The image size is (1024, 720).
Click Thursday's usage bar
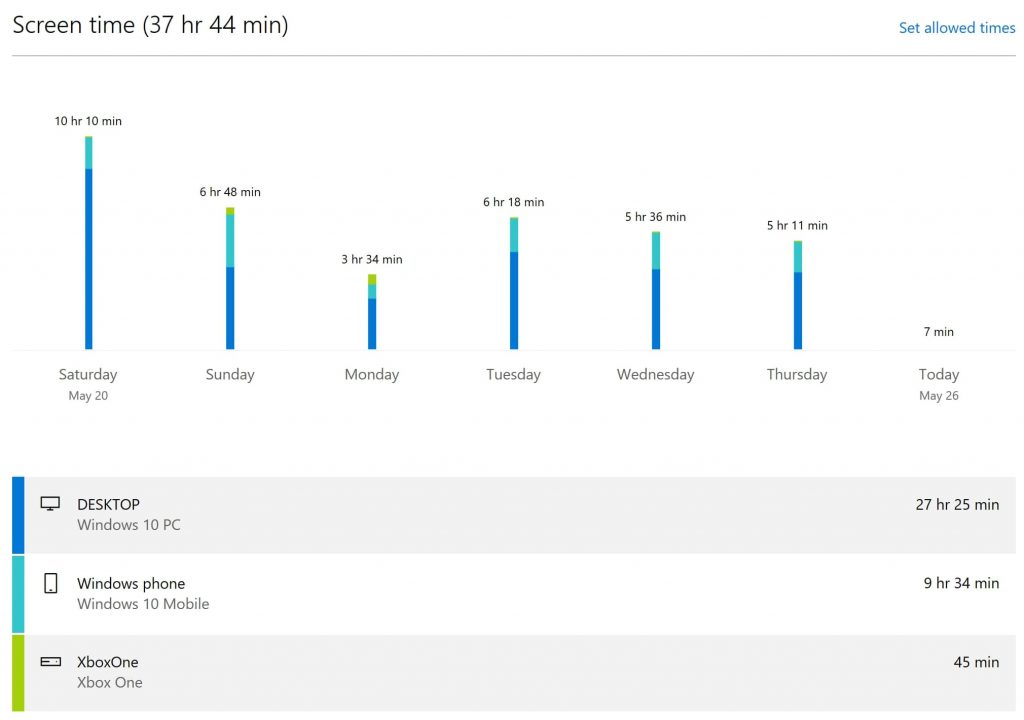tap(796, 295)
